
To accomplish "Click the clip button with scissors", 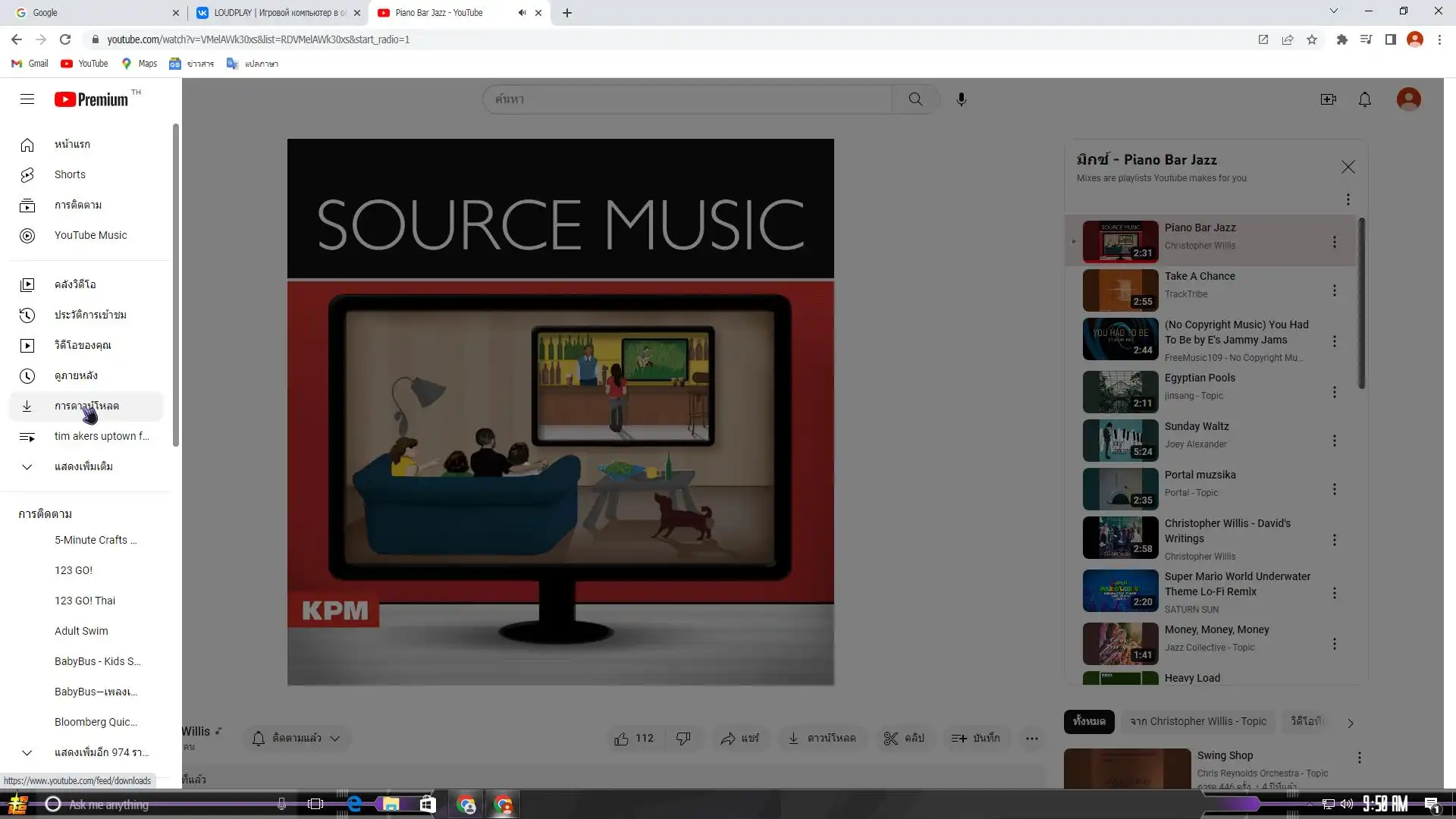I will (x=904, y=738).
